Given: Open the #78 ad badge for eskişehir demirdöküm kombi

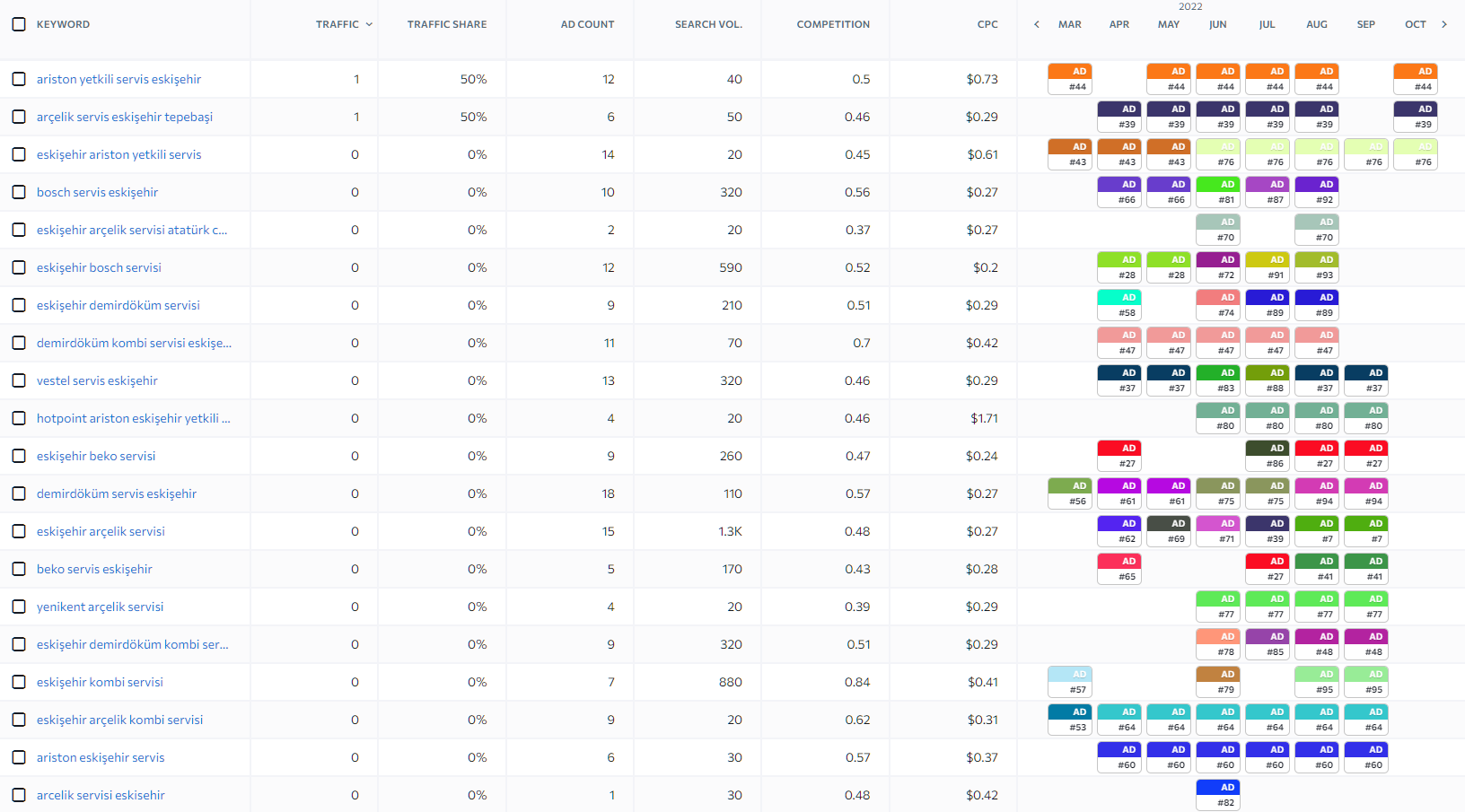Looking at the screenshot, I should [1218, 644].
